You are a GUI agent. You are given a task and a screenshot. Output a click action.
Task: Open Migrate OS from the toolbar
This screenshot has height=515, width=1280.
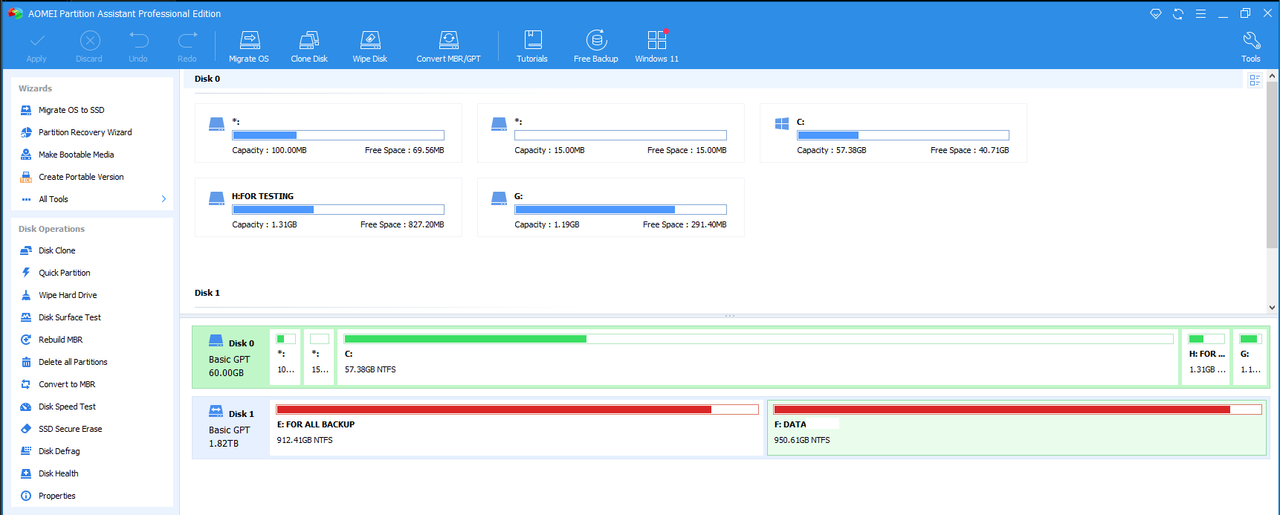tap(249, 47)
